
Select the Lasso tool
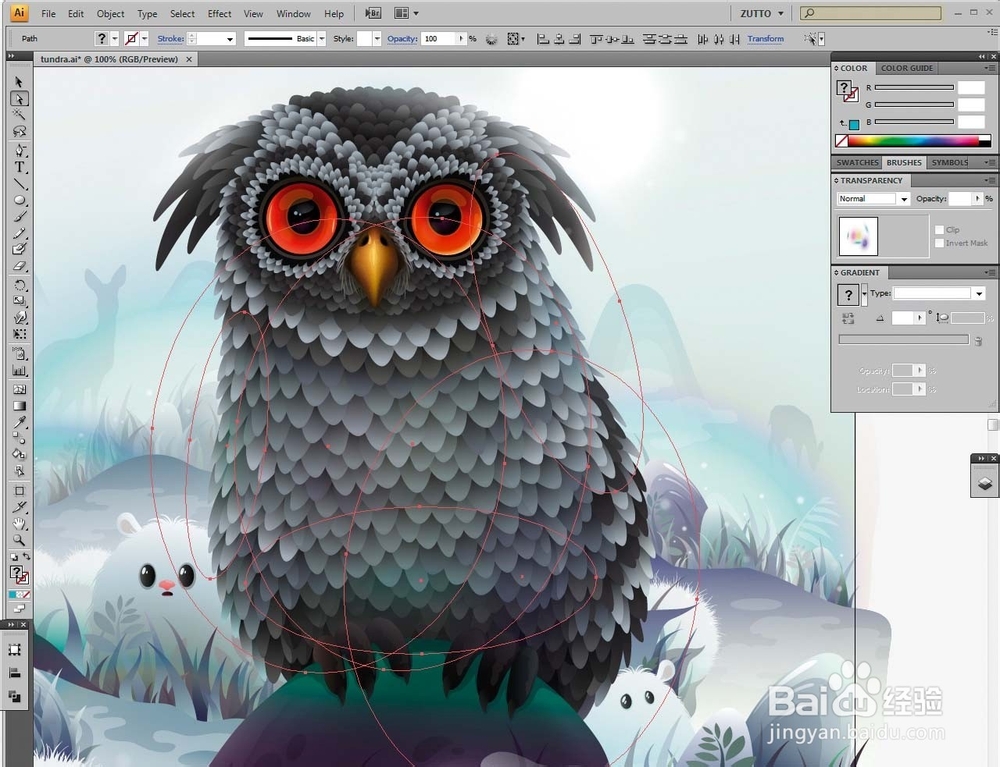pyautogui.click(x=19, y=131)
